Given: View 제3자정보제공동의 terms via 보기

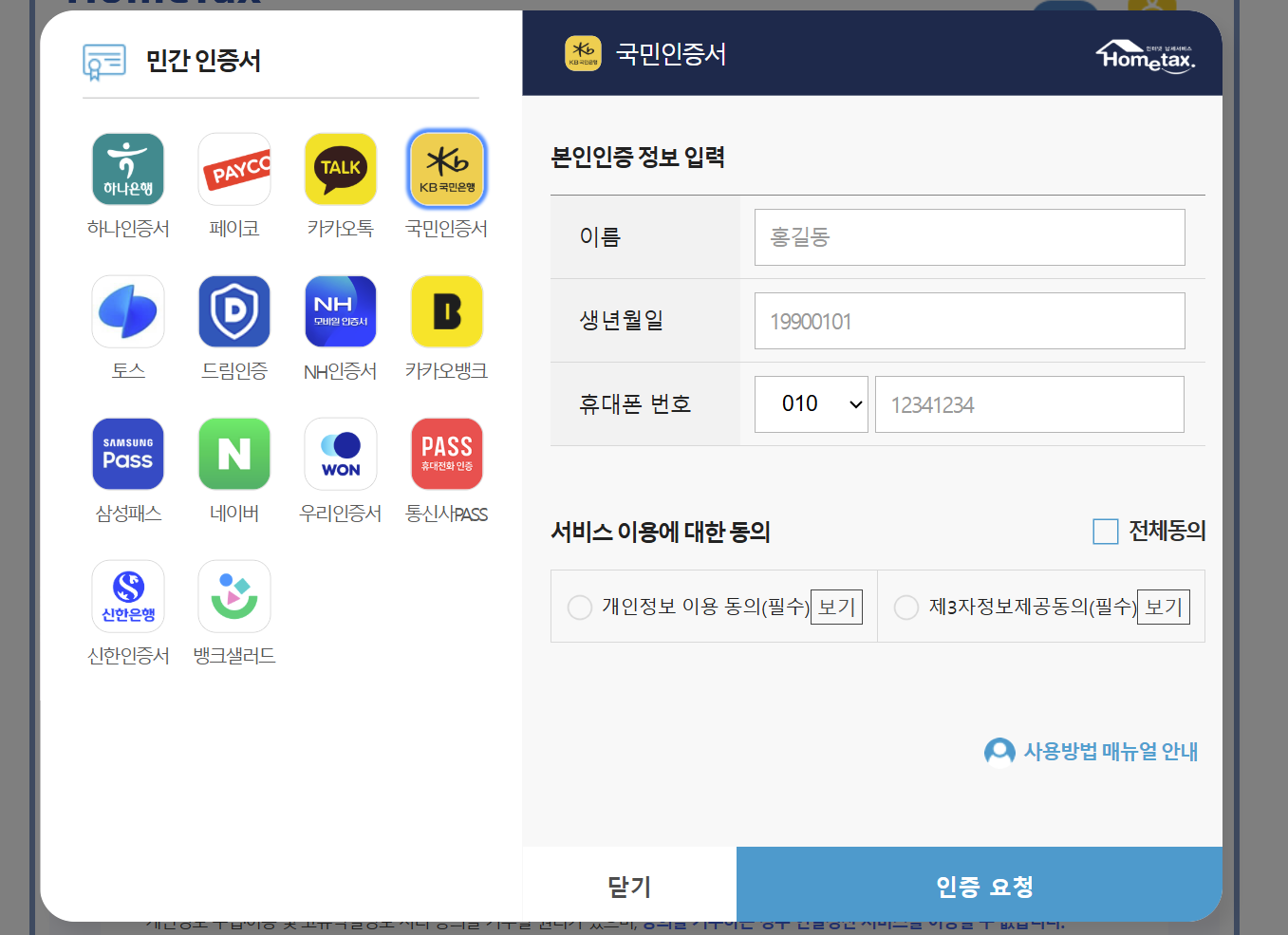Looking at the screenshot, I should tap(1164, 608).
